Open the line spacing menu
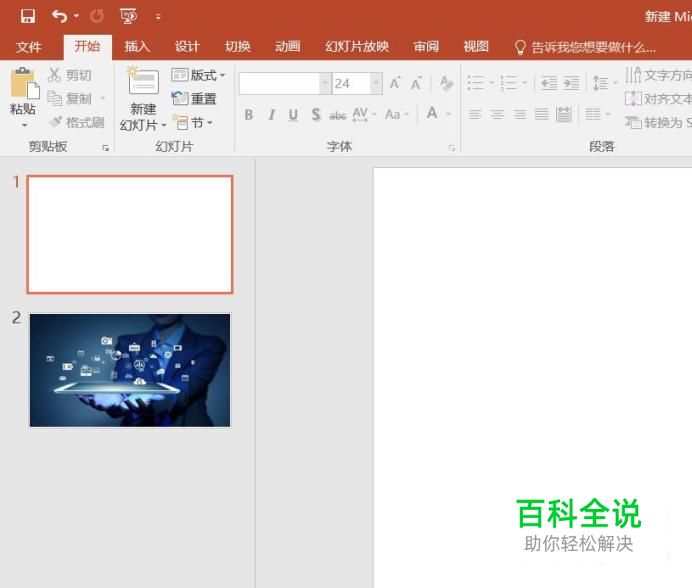692x588 pixels. pos(605,83)
